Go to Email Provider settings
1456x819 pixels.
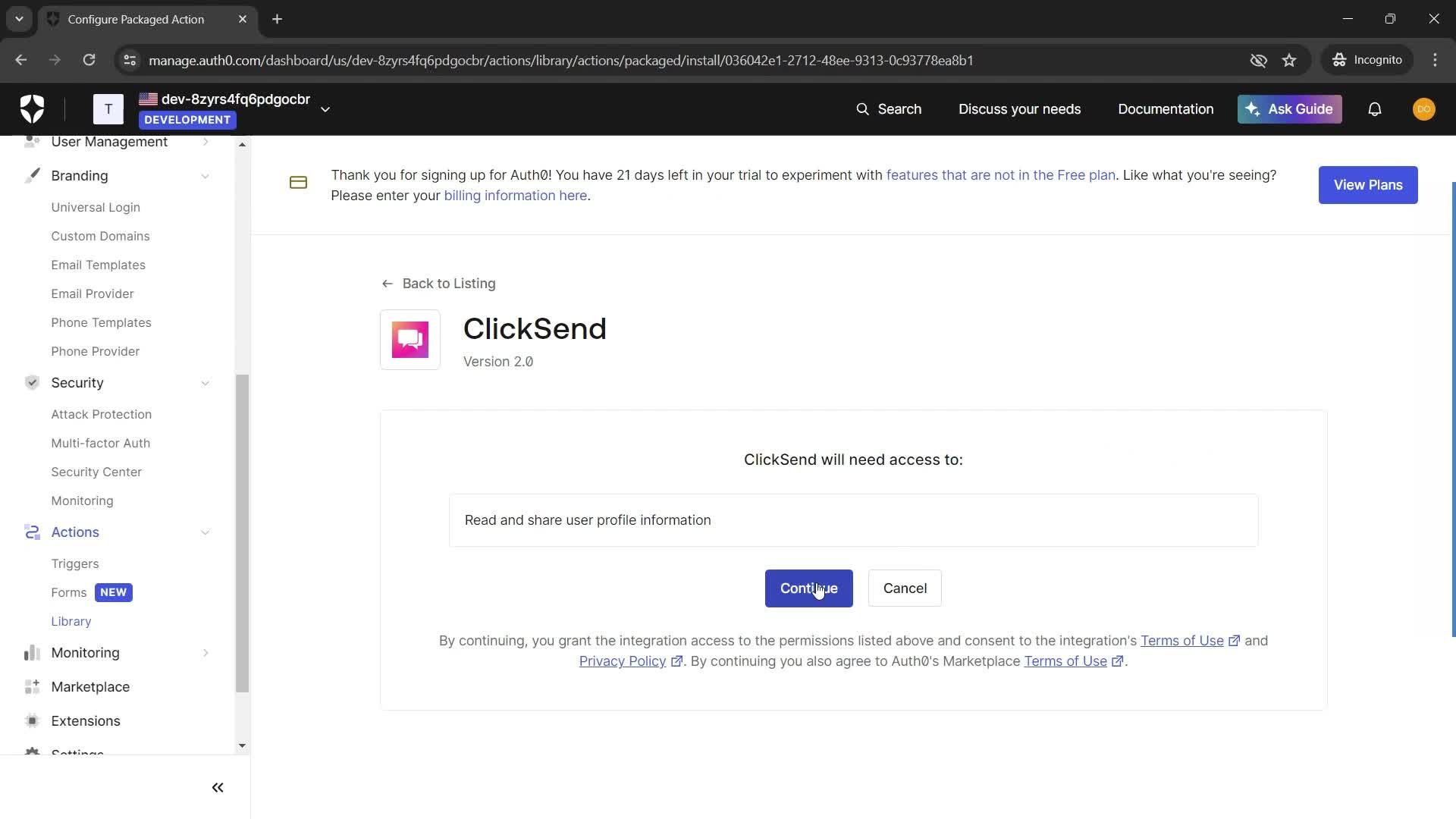(x=92, y=293)
